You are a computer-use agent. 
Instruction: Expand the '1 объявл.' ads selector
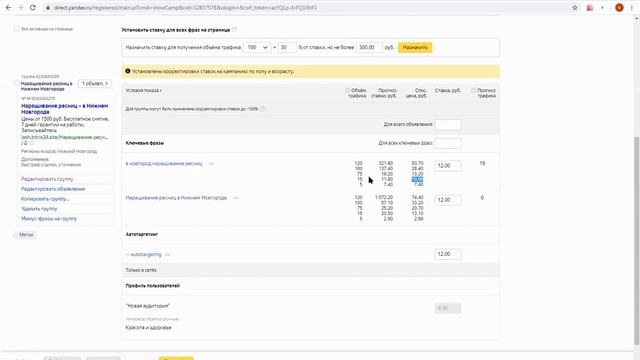click(95, 83)
